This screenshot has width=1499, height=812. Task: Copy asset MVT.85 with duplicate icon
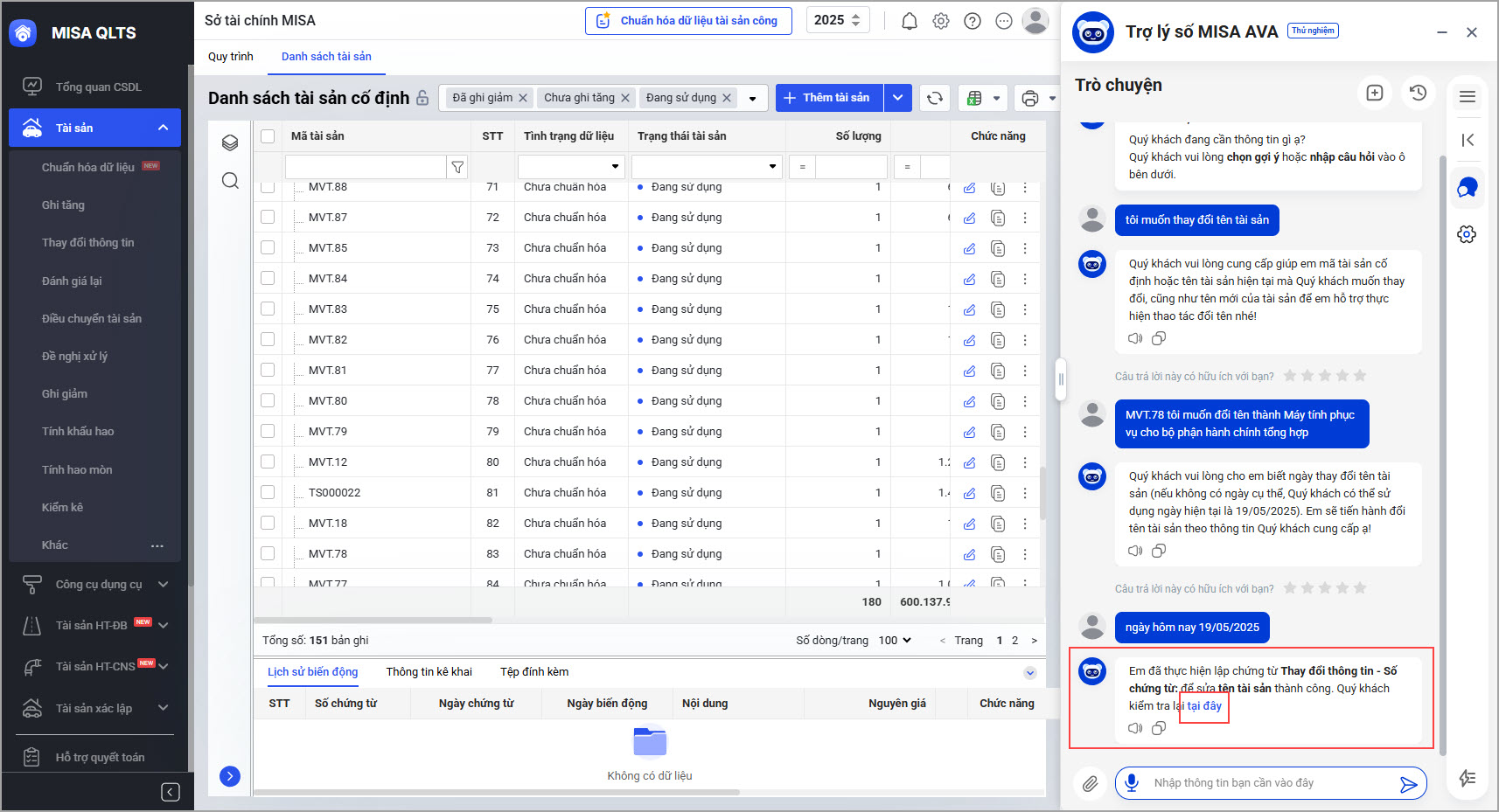click(998, 248)
